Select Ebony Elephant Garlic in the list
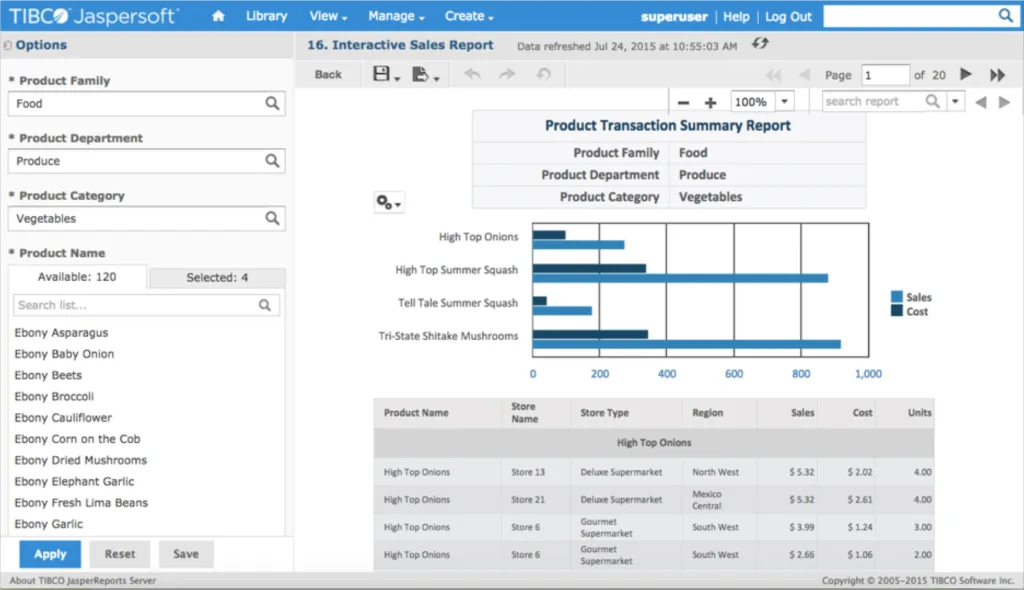This screenshot has width=1024, height=590. 74,482
